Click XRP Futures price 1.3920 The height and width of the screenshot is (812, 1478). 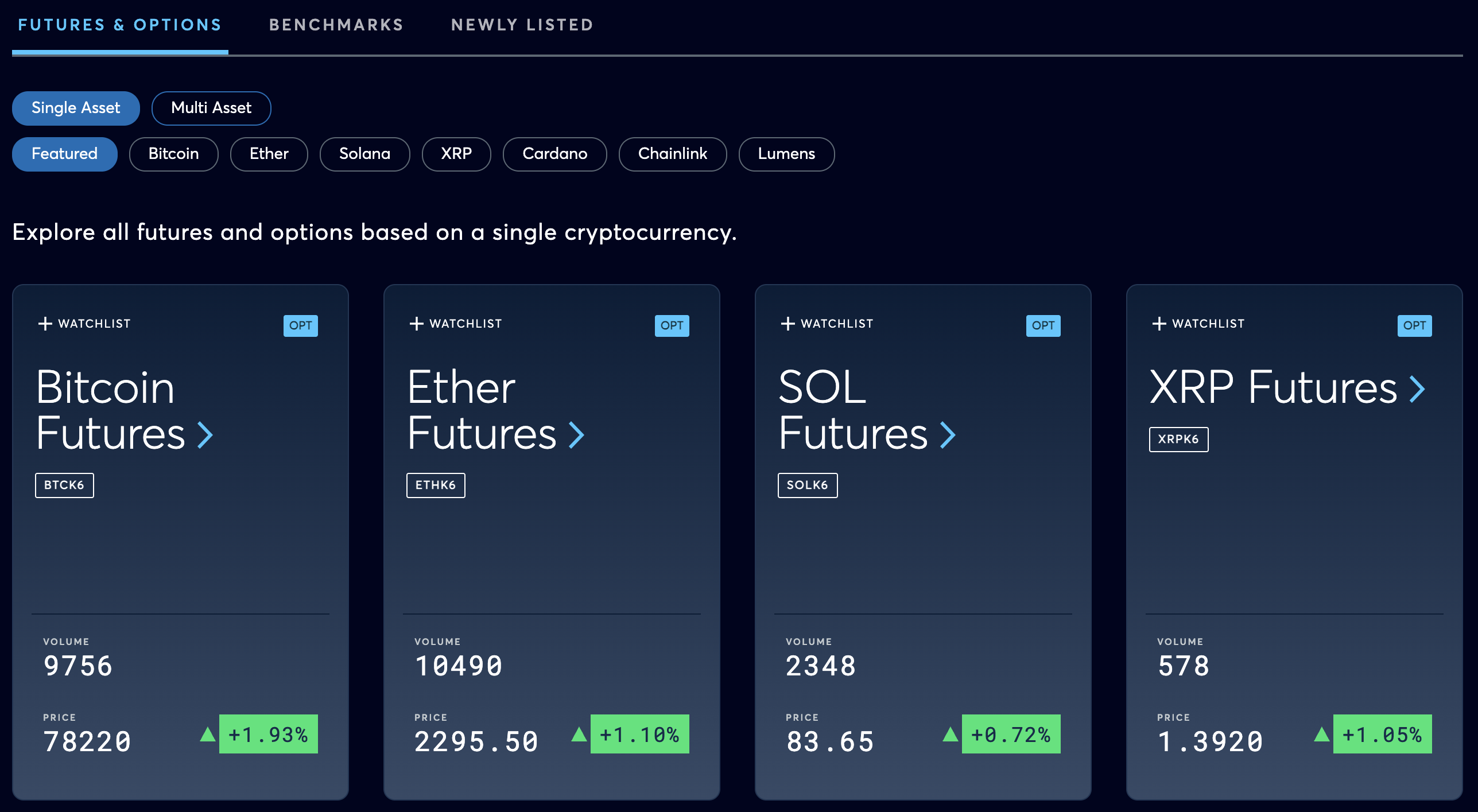1211,741
